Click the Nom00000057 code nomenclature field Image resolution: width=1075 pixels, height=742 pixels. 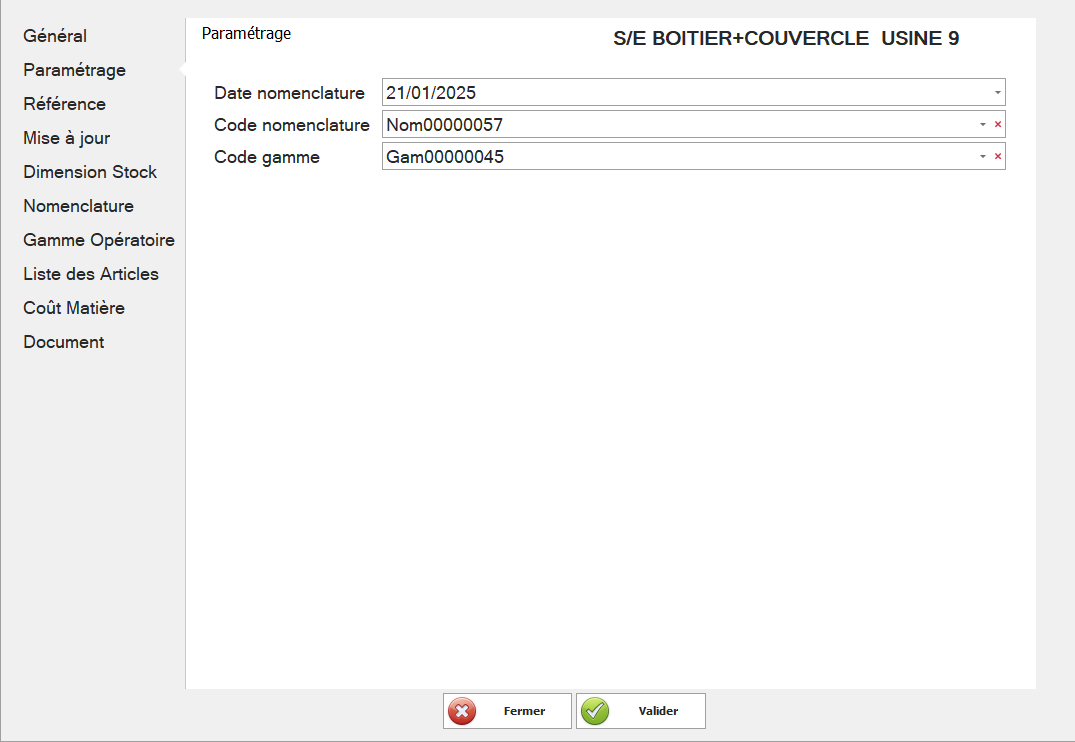tap(670, 125)
